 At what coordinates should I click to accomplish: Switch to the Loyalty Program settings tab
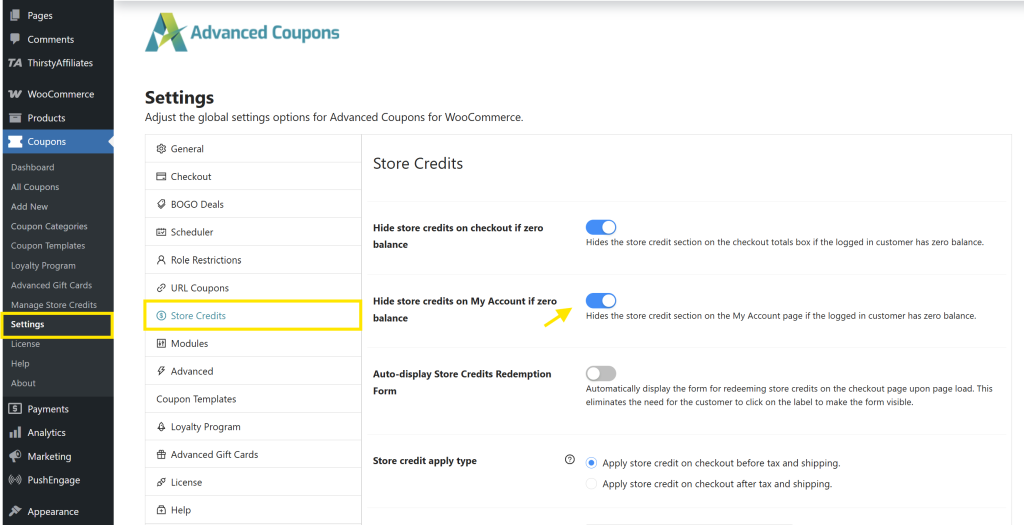click(x=205, y=427)
